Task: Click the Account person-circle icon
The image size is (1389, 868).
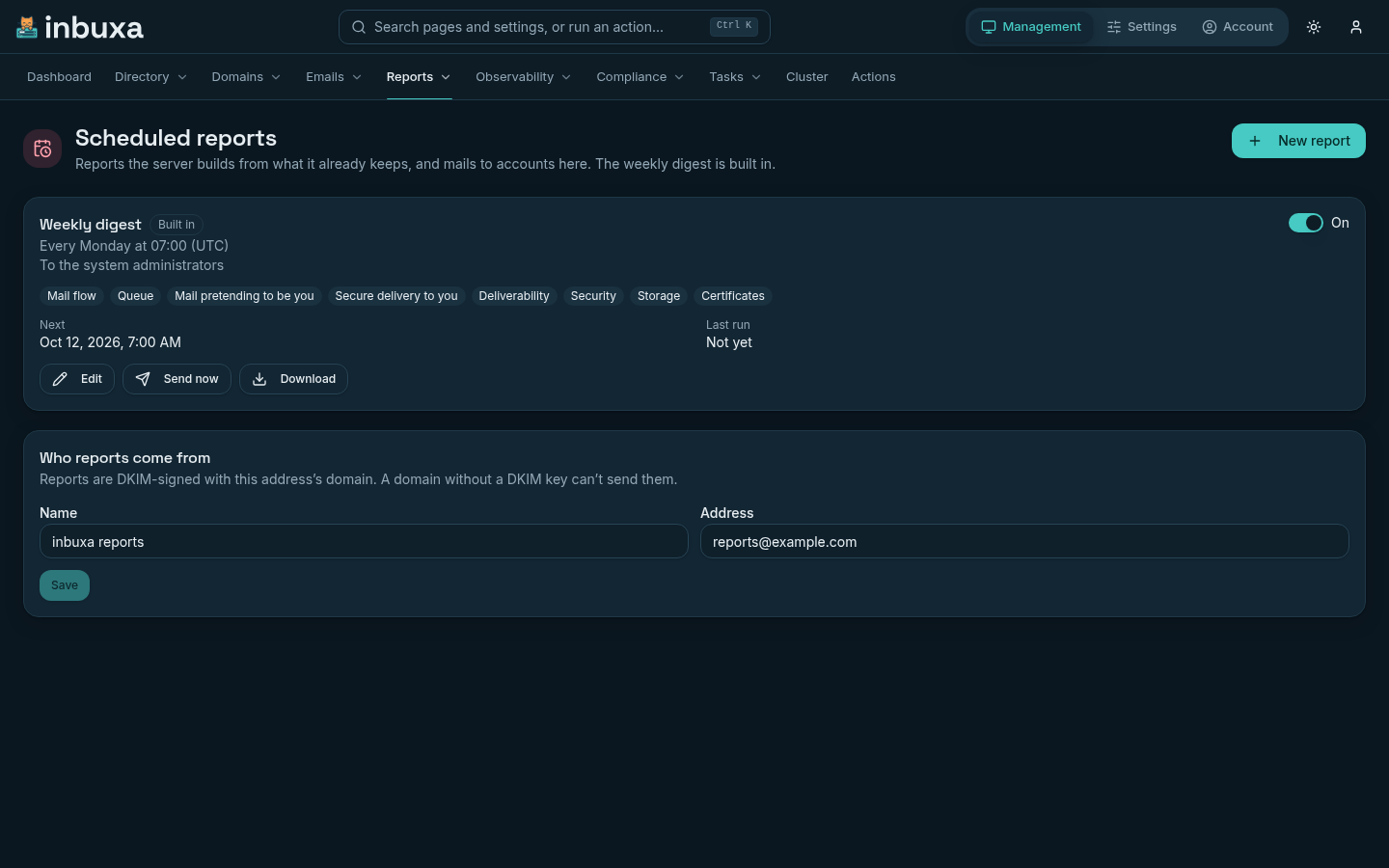Action: pyautogui.click(x=1210, y=27)
